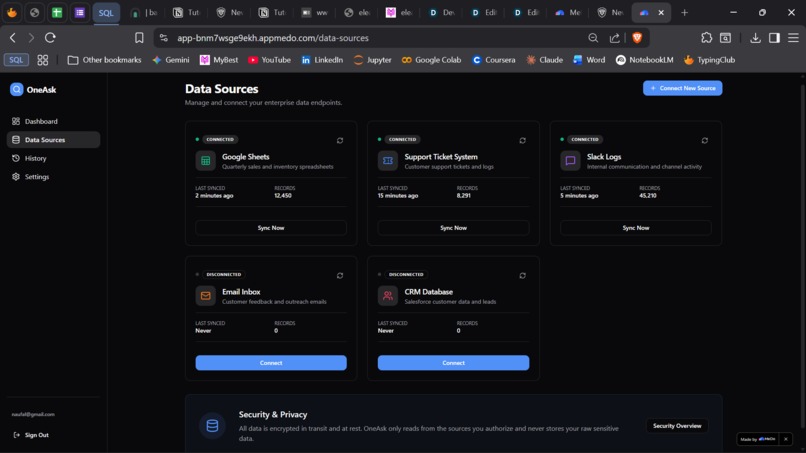Click the Brave shields lion icon

click(x=637, y=38)
